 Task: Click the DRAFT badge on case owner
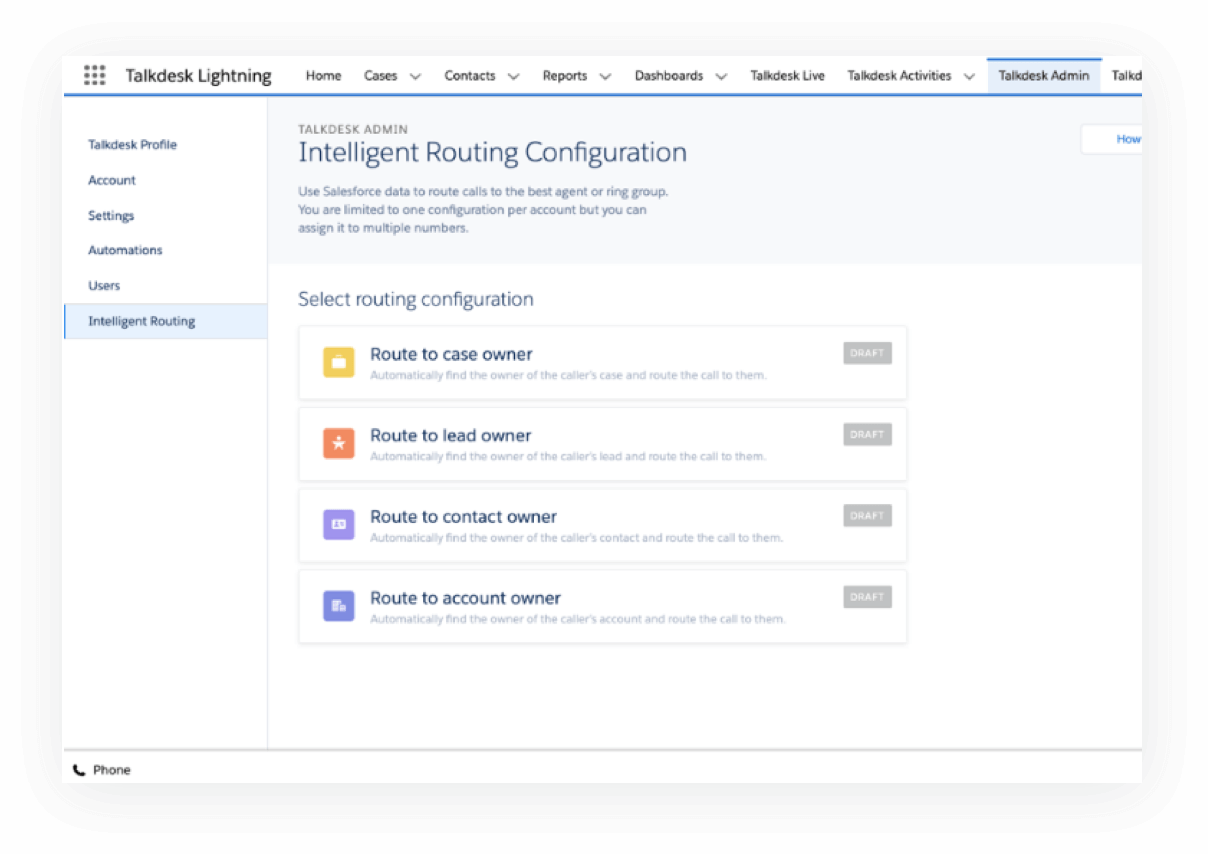coord(867,353)
